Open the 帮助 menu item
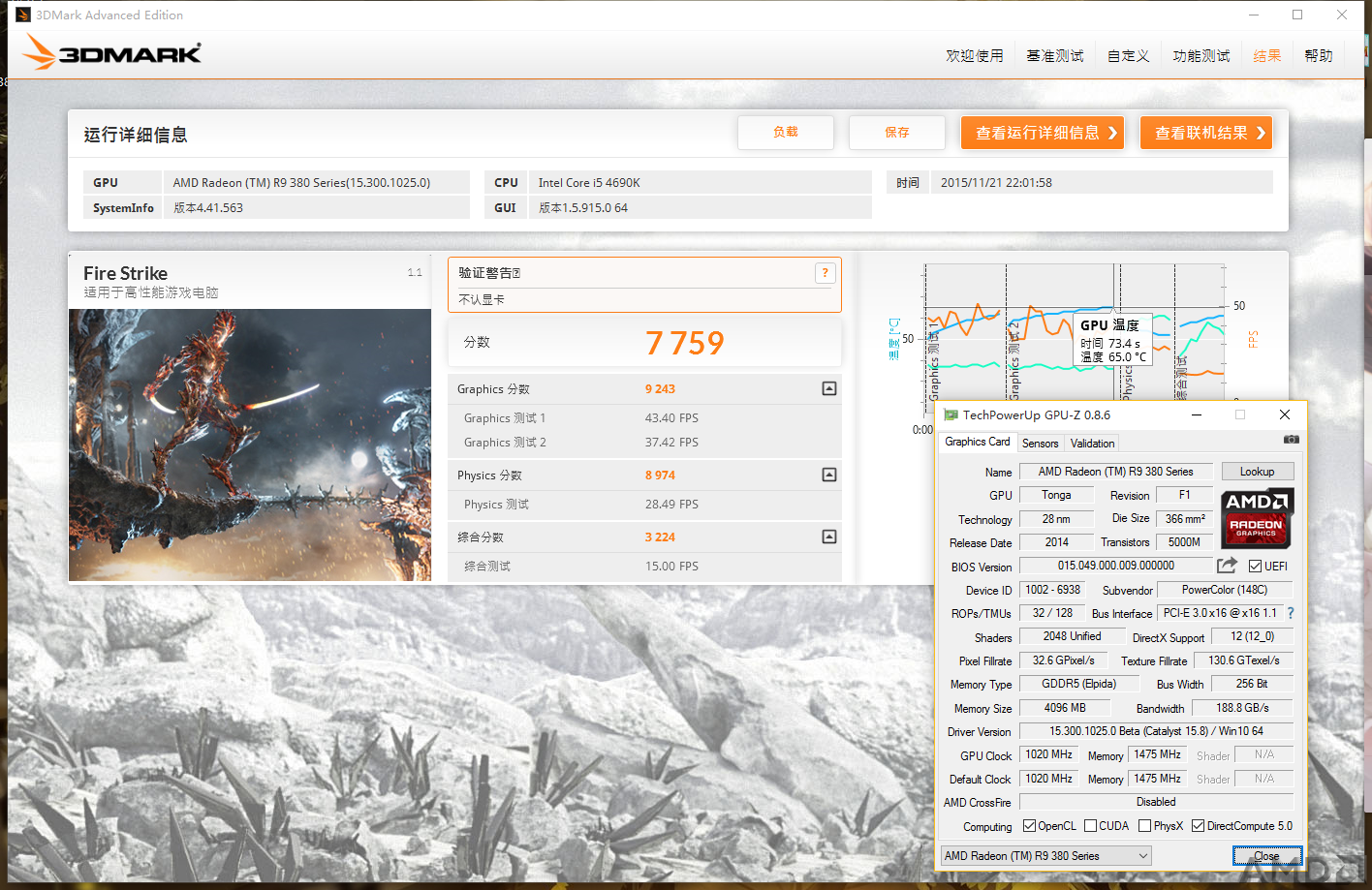 point(1319,56)
